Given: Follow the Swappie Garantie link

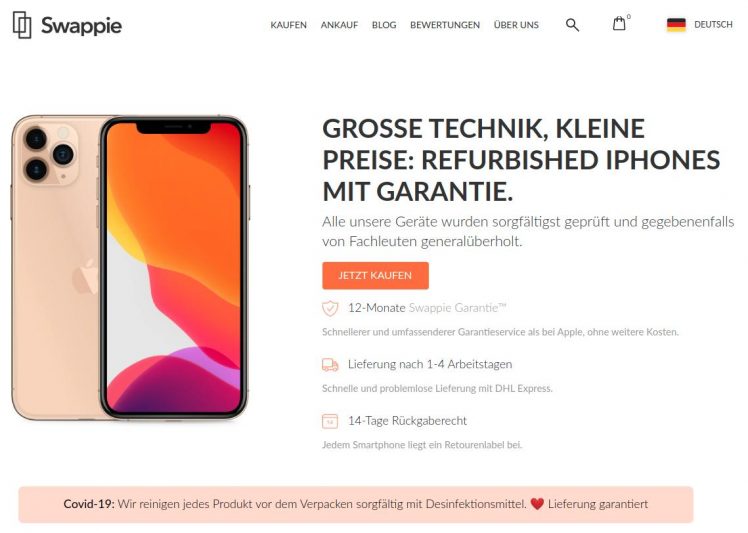Looking at the screenshot, I should coord(457,308).
